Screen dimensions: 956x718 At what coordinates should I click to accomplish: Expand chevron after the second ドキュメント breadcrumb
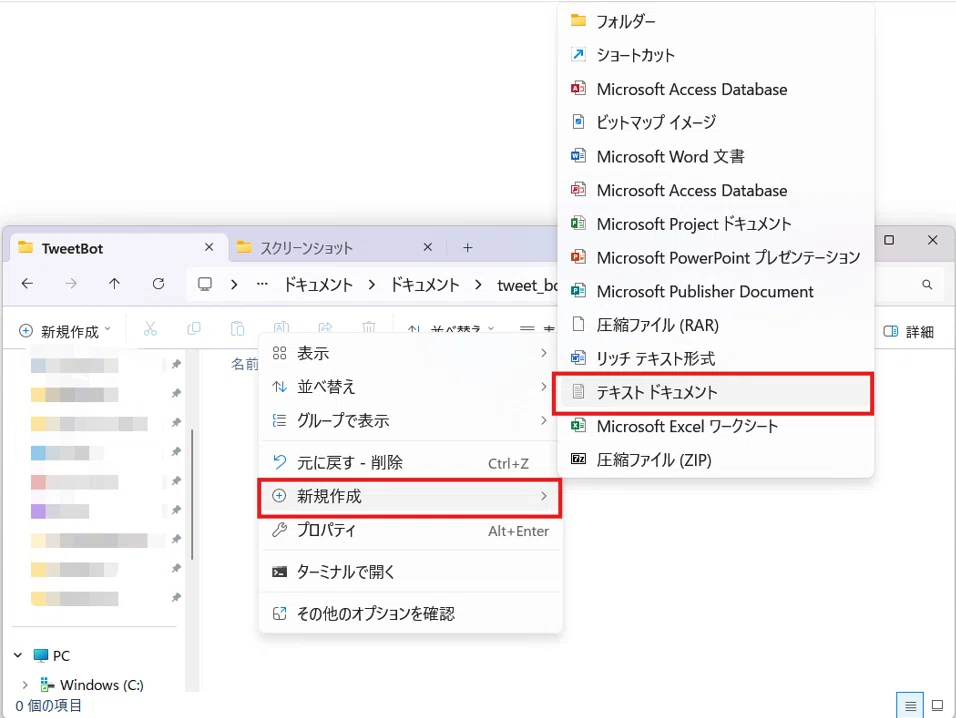click(478, 285)
